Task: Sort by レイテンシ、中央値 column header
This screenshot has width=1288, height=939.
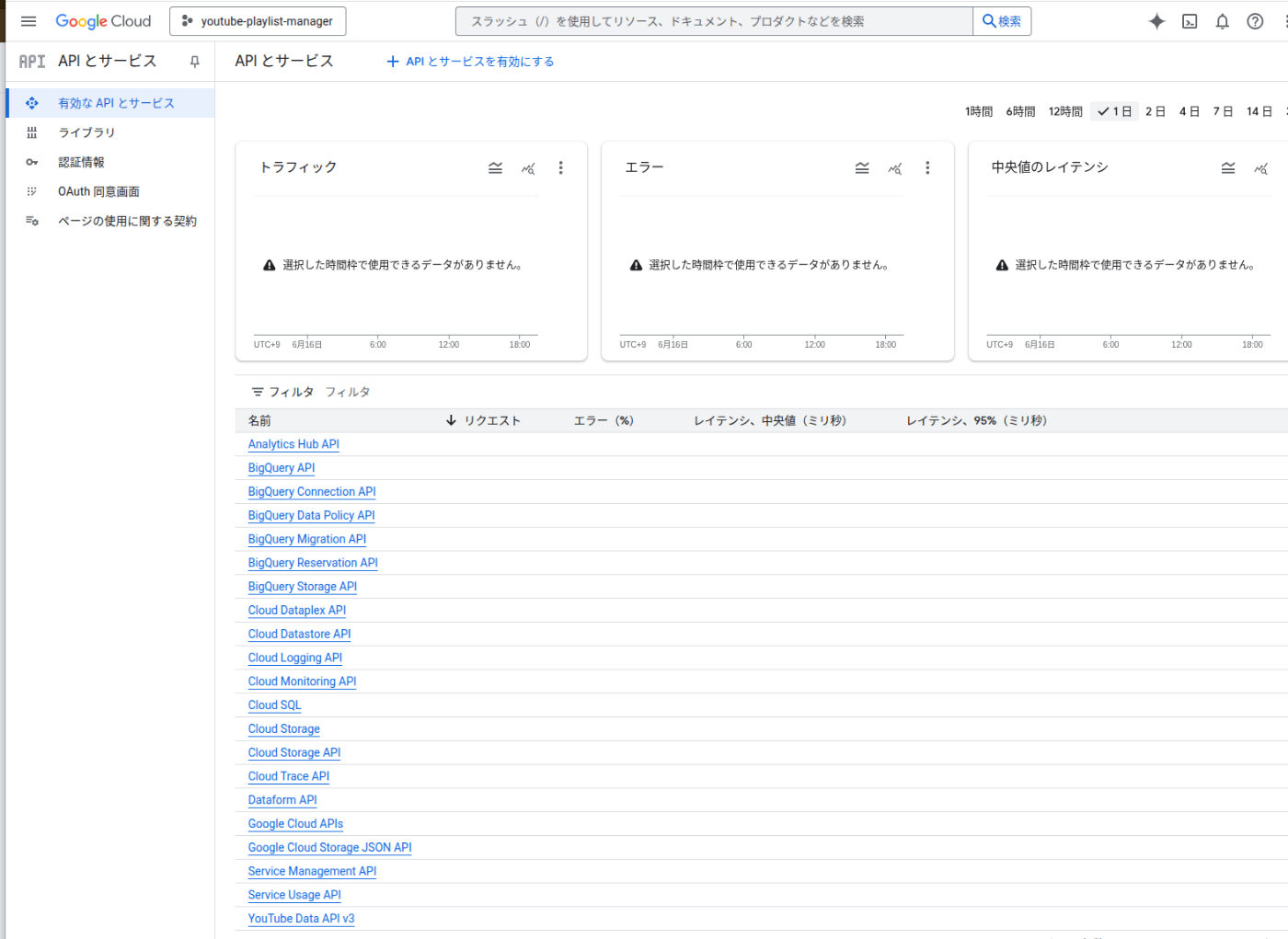Action: 770,420
